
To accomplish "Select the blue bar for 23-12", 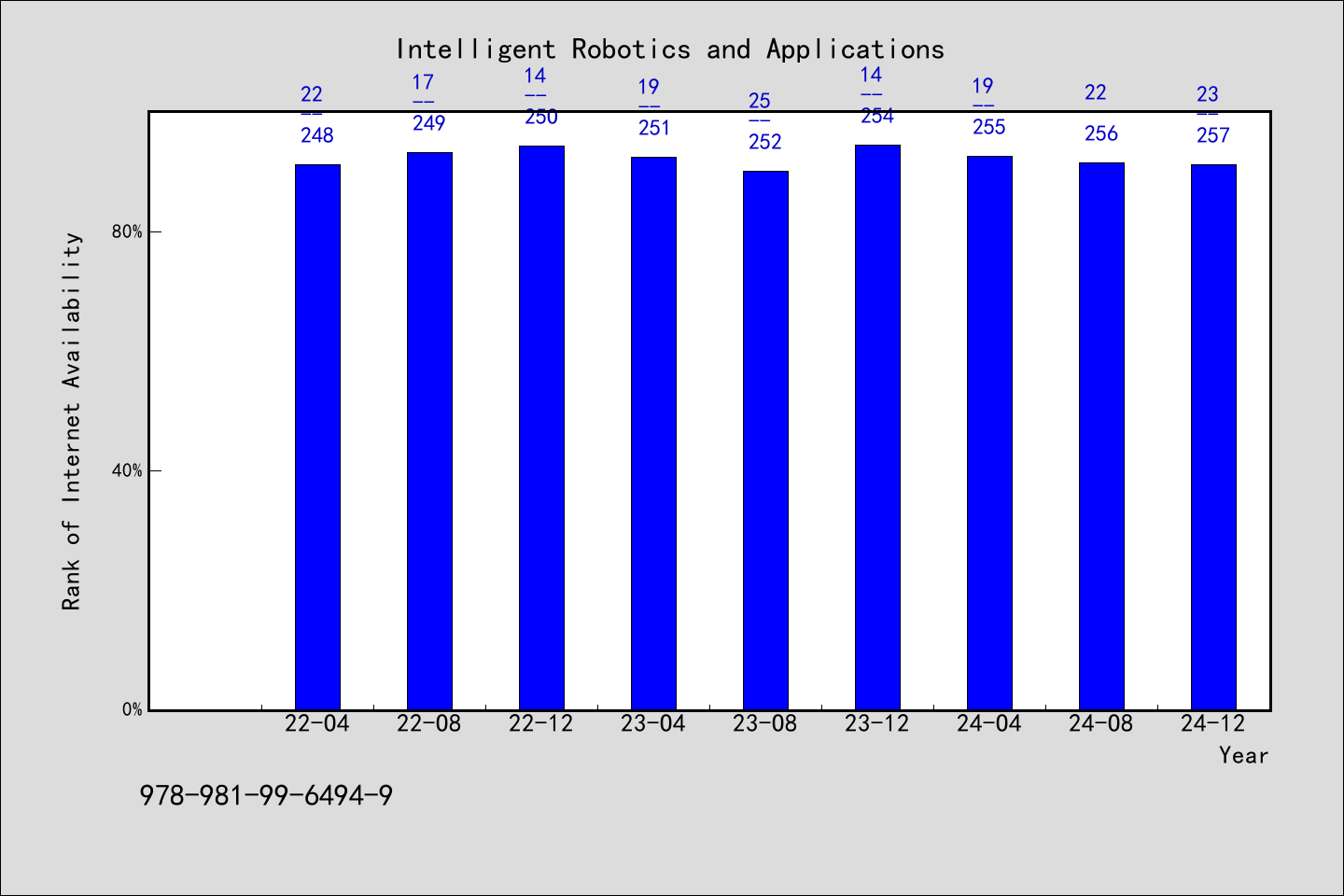I will (x=877, y=427).
